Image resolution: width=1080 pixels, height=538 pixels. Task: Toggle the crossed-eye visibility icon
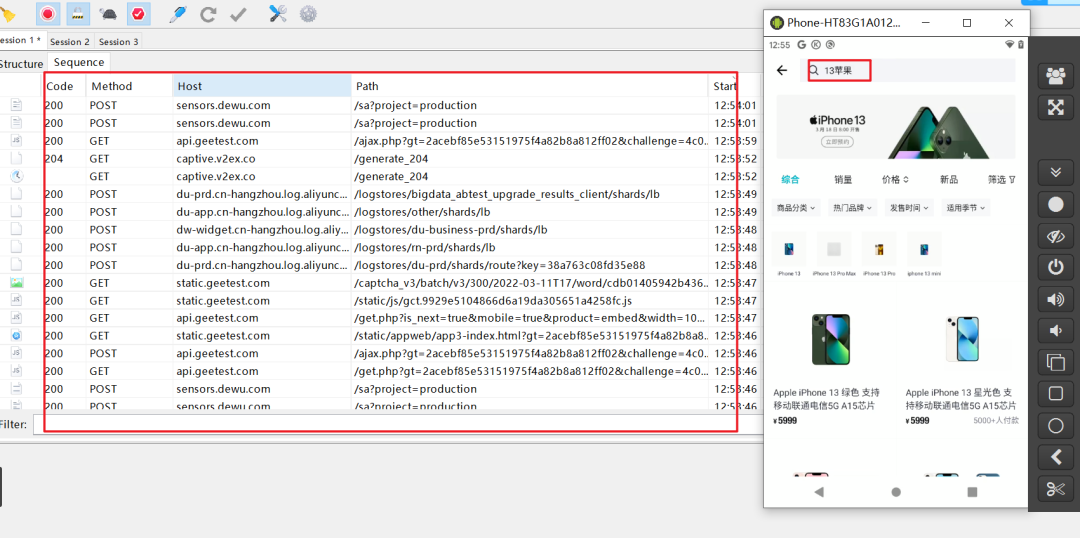[x=1055, y=236]
